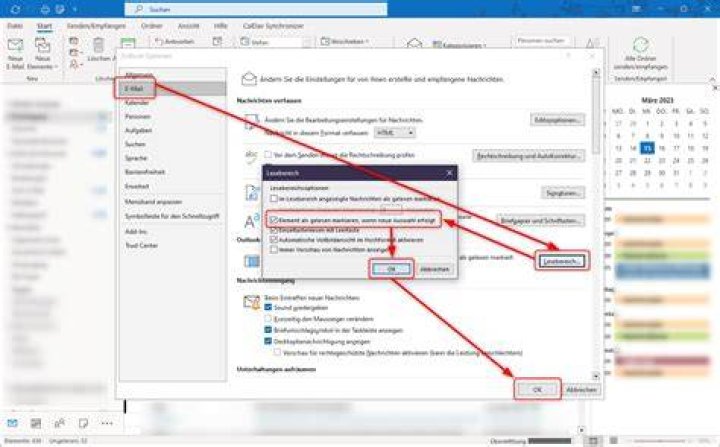Toggle 'Element als gelesen markieren, wenn neue Auswahl erfolgt'
Viewport: 720px width, 447px height.
(x=274, y=220)
